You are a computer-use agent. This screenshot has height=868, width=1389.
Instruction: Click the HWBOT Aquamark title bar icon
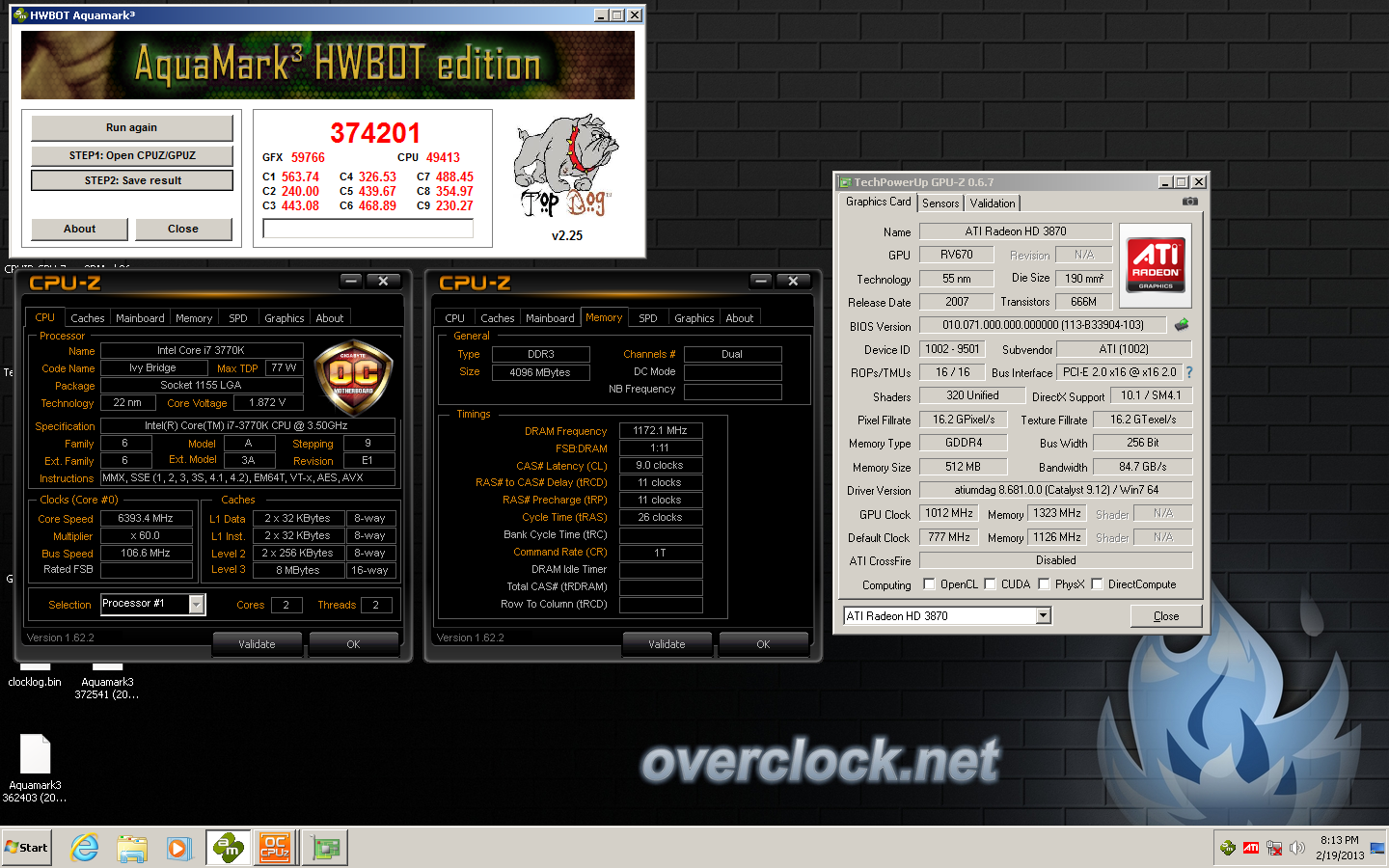point(19,14)
